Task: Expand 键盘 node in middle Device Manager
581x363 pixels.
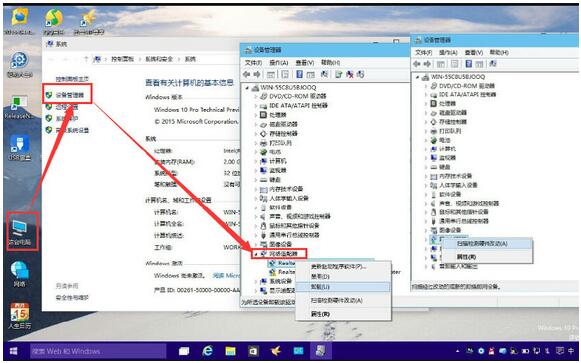Action: pos(256,180)
